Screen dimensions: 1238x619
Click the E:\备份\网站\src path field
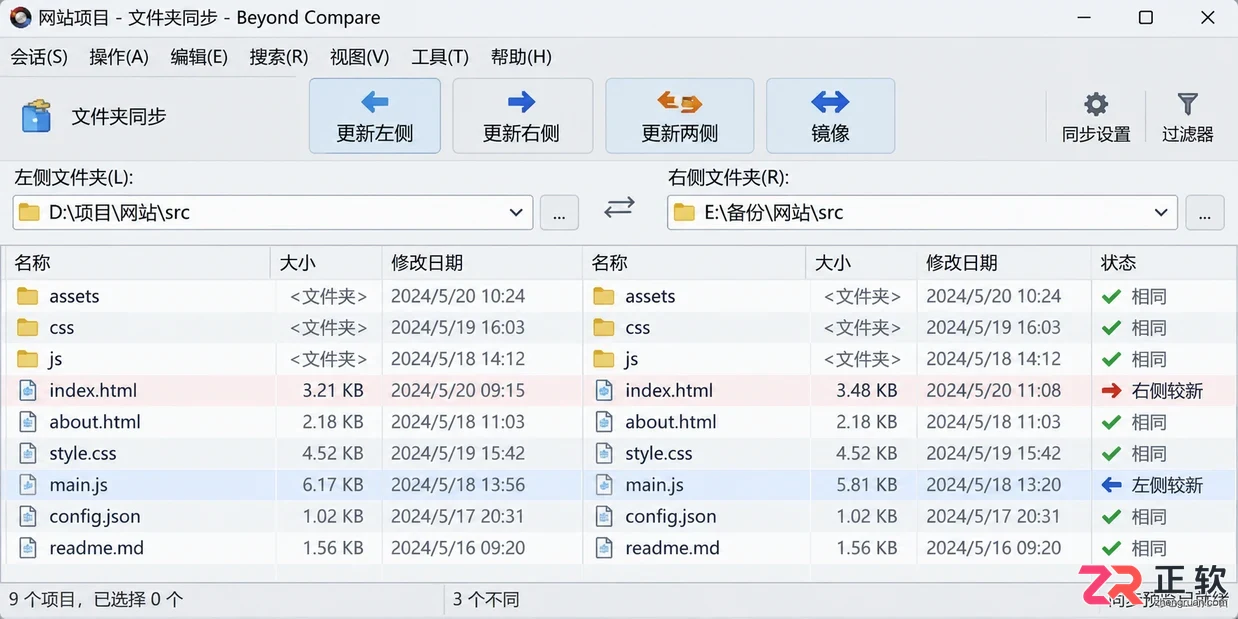[x=922, y=212]
